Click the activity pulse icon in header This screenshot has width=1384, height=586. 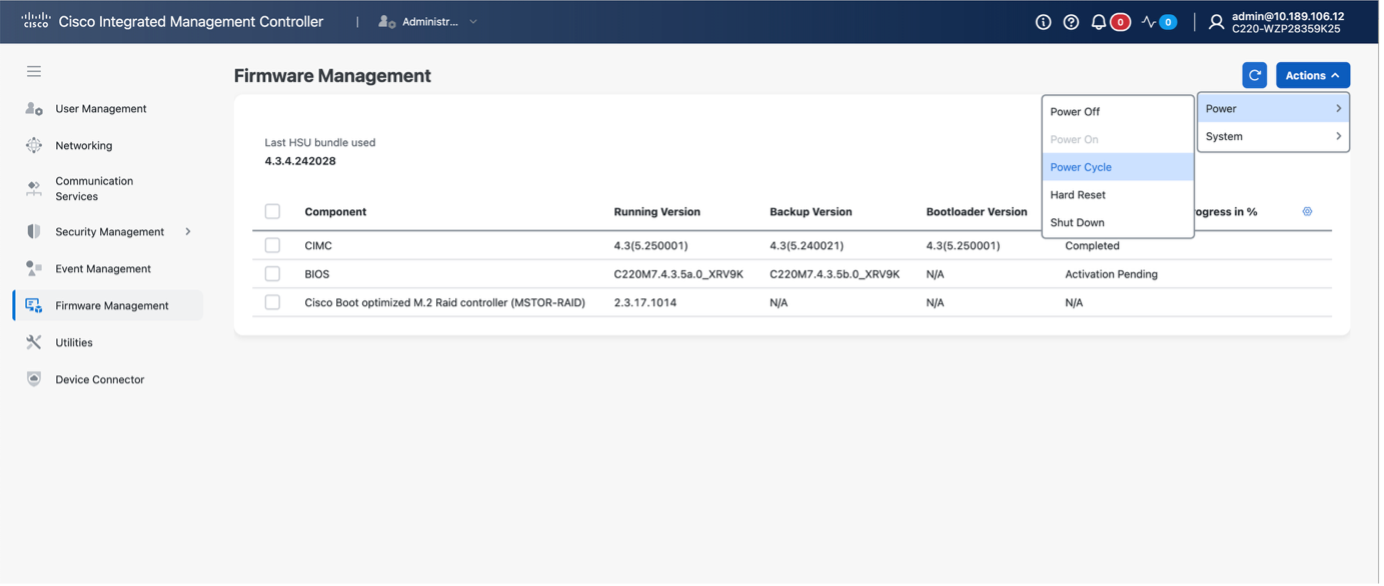(x=1149, y=22)
